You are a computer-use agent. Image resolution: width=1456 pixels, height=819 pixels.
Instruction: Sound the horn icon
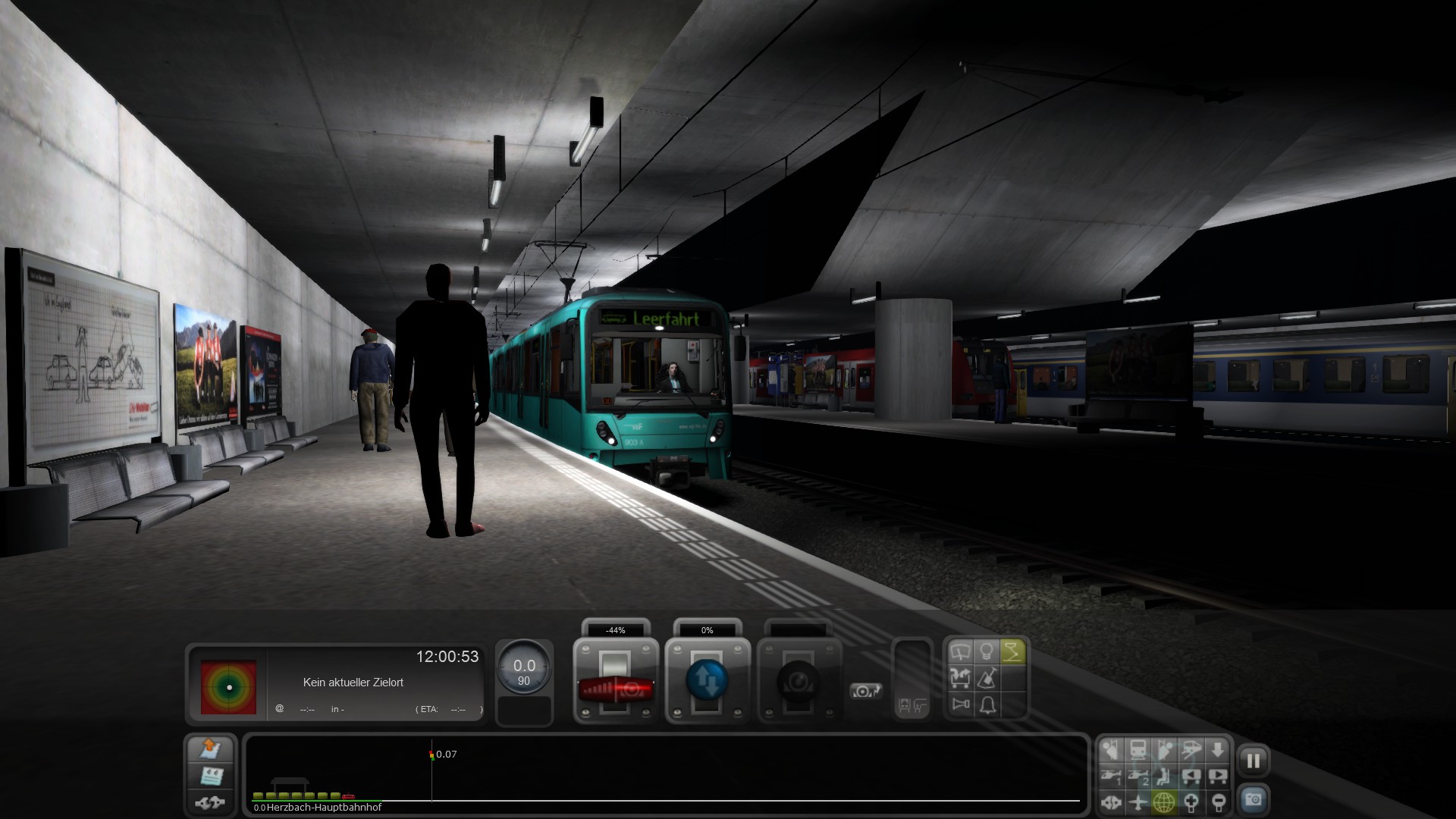click(961, 704)
